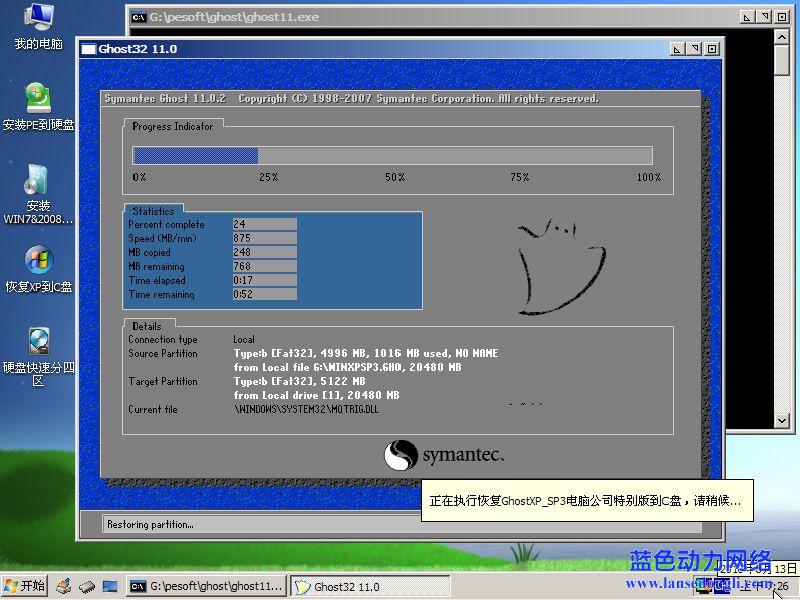Click the Ghost progress indicator bar
Image resolution: width=800 pixels, height=600 pixels.
tap(392, 155)
